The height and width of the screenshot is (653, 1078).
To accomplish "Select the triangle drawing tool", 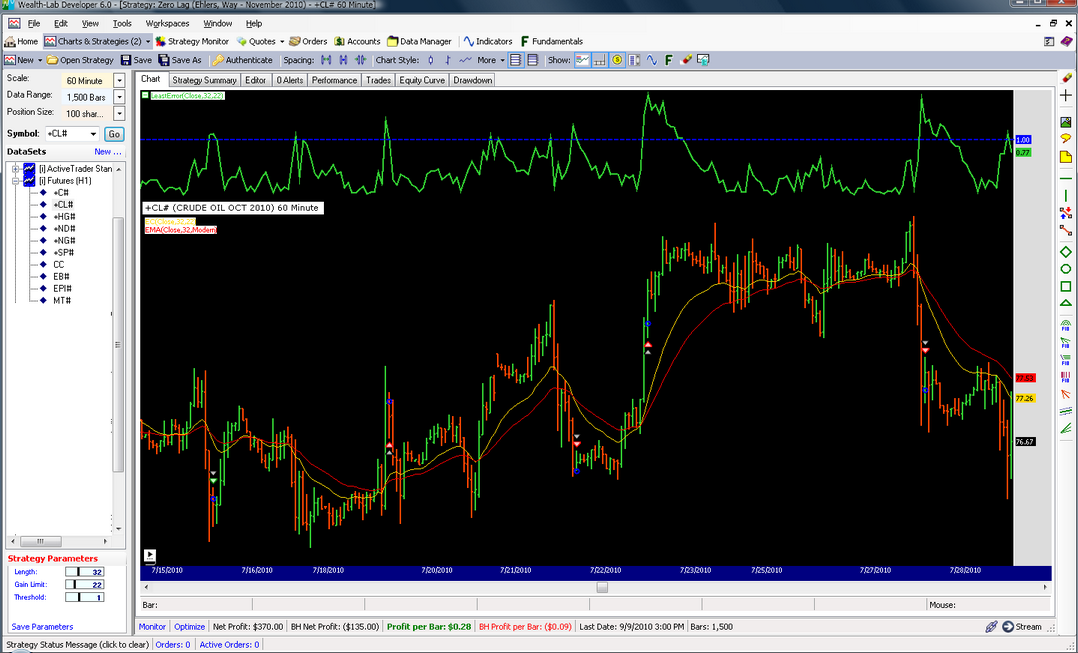I will pyautogui.click(x=1066, y=304).
